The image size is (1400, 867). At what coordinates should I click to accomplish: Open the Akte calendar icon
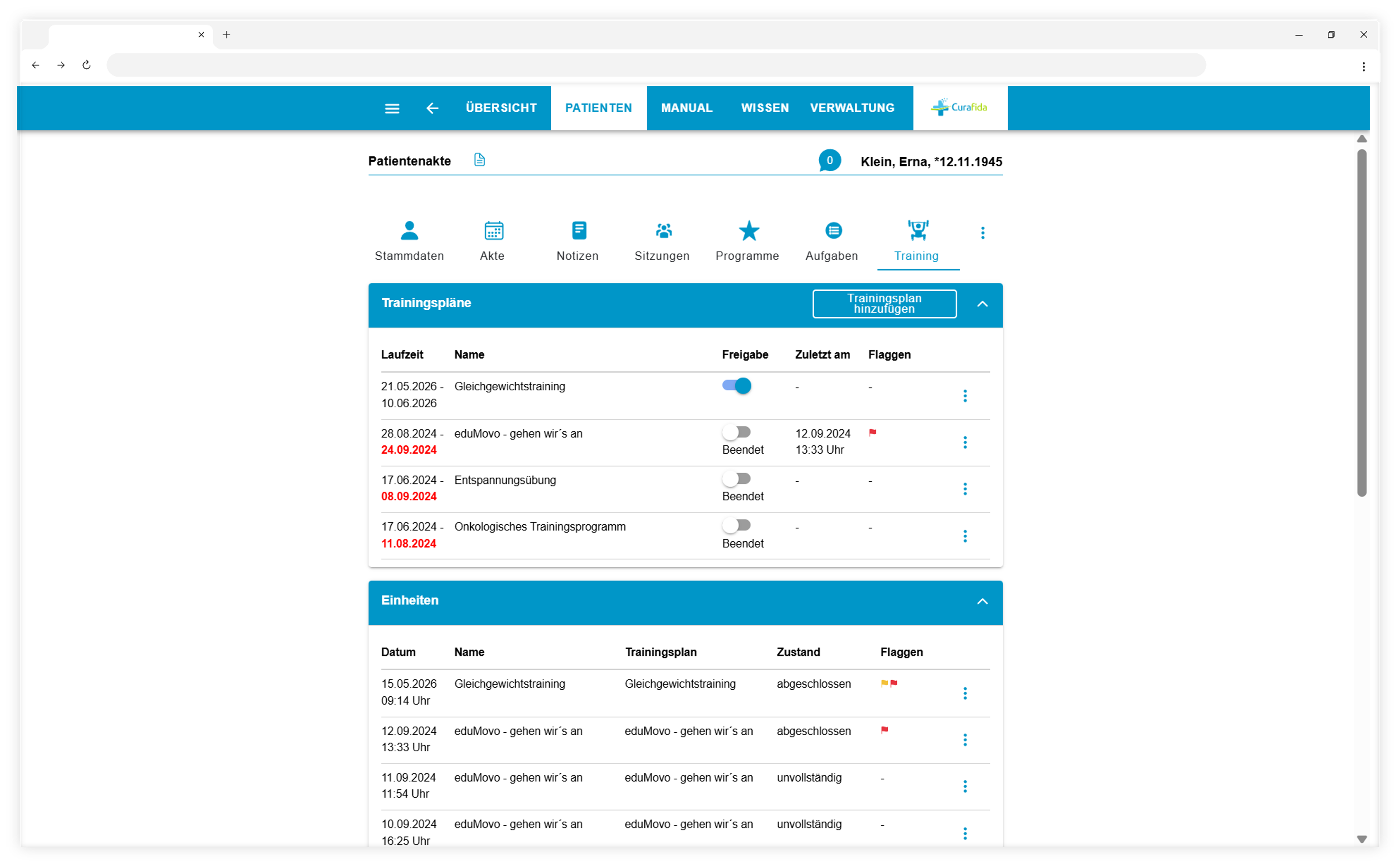tap(493, 231)
